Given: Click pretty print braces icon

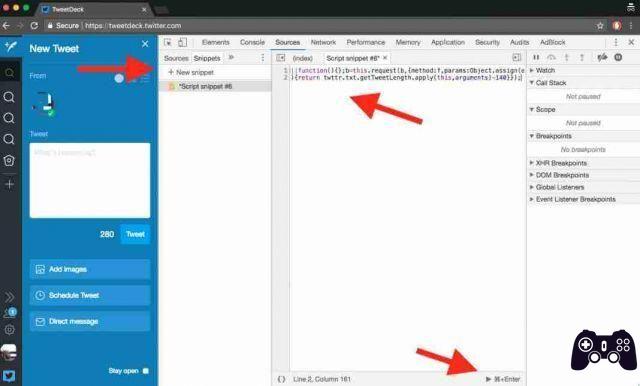Looking at the screenshot, I should 281,379.
